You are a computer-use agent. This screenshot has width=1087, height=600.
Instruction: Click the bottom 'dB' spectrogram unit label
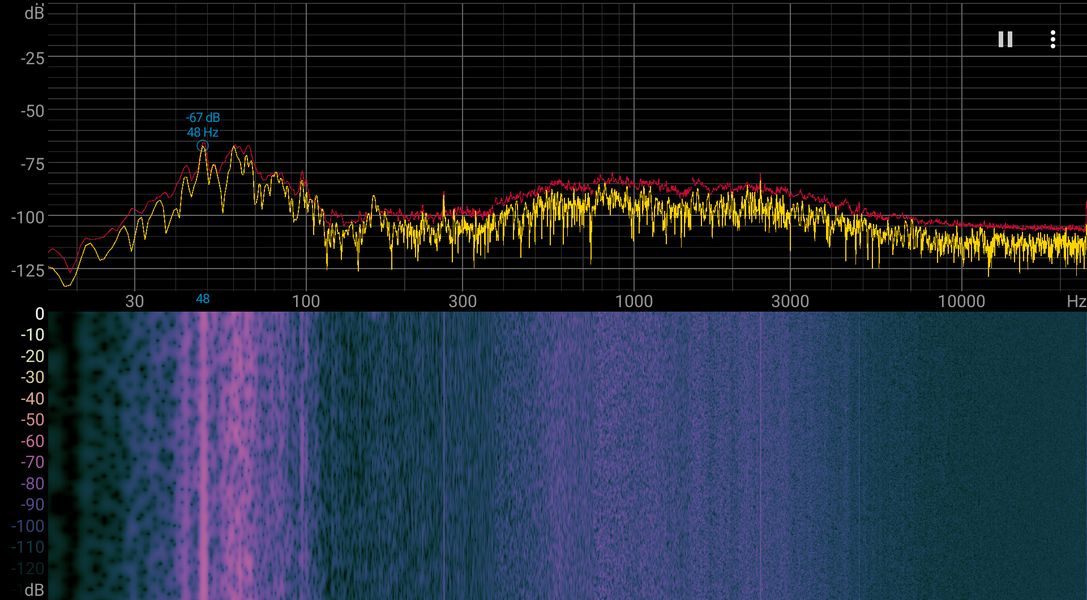click(34, 590)
